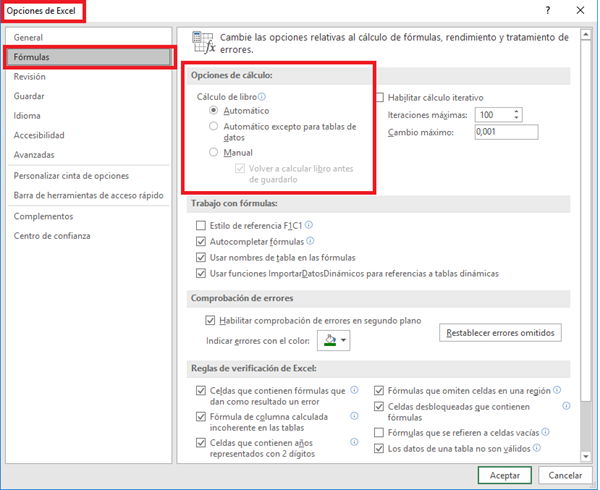The height and width of the screenshot is (490, 600).
Task: Select the Automático calculation option
Action: coord(214,110)
